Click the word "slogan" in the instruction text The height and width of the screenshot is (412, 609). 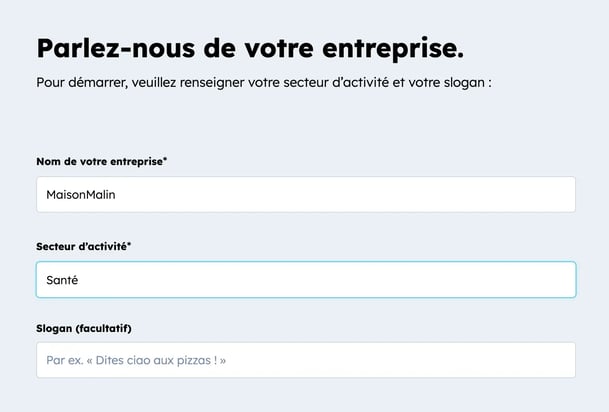point(463,82)
